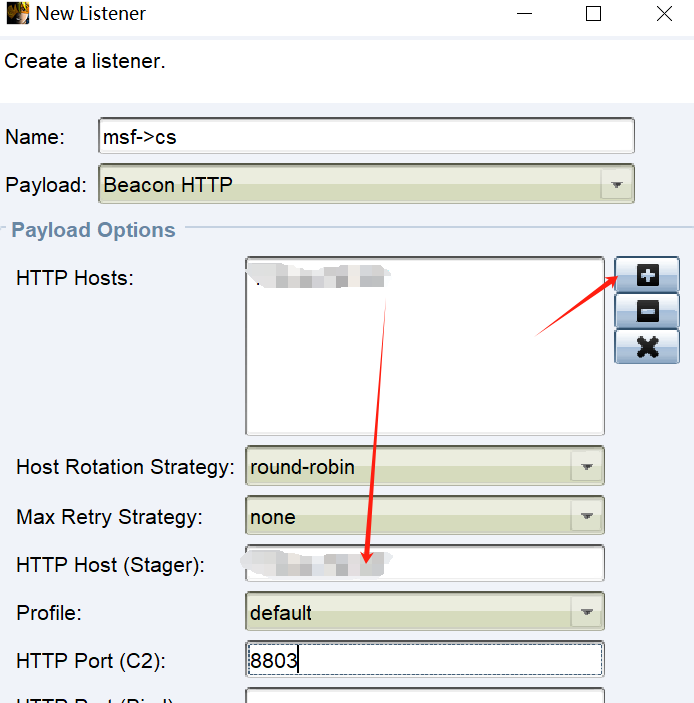
Task: Click the arrow on round-robin combo box
Action: (x=587, y=467)
